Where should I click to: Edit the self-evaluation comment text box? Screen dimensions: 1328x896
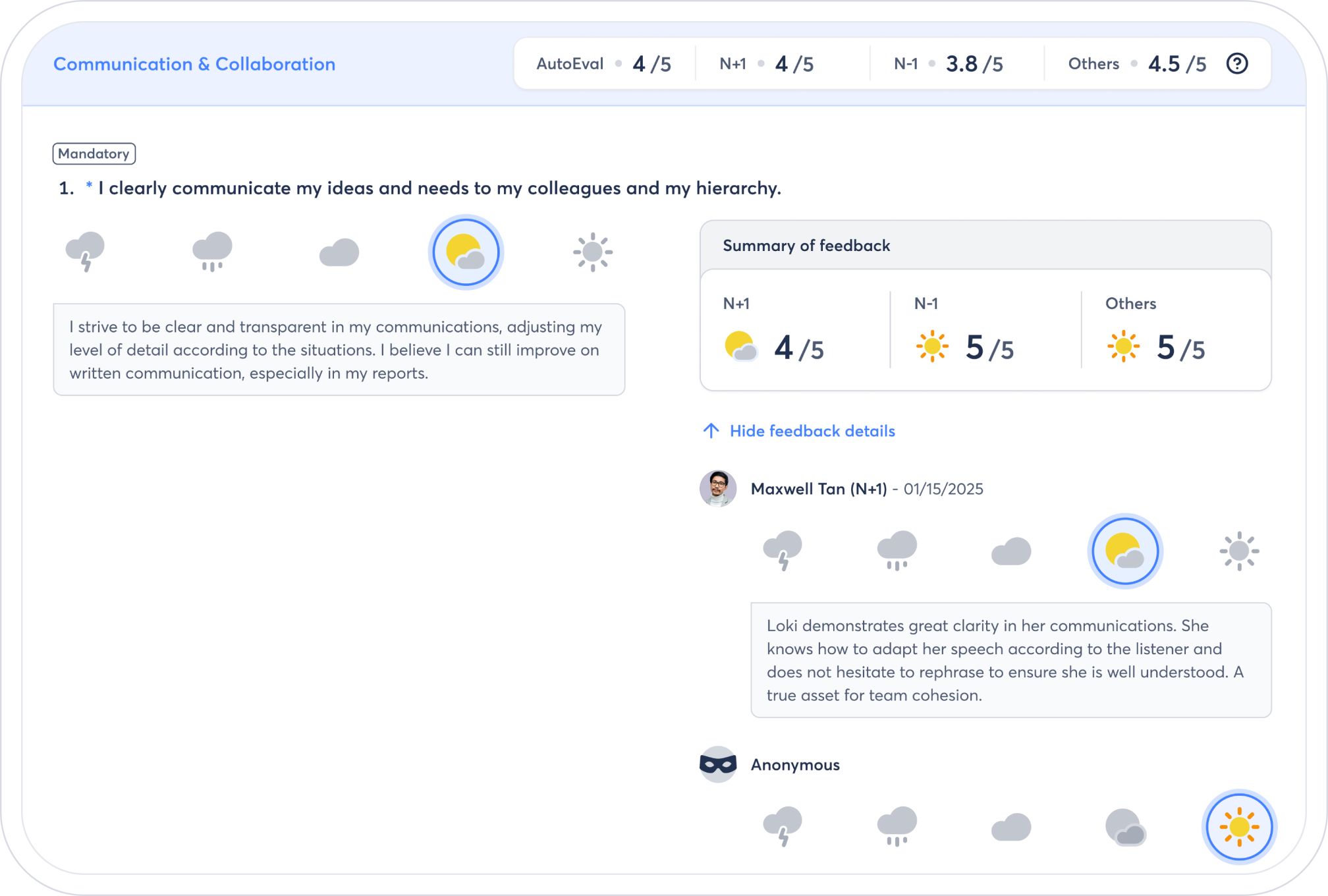click(x=339, y=350)
